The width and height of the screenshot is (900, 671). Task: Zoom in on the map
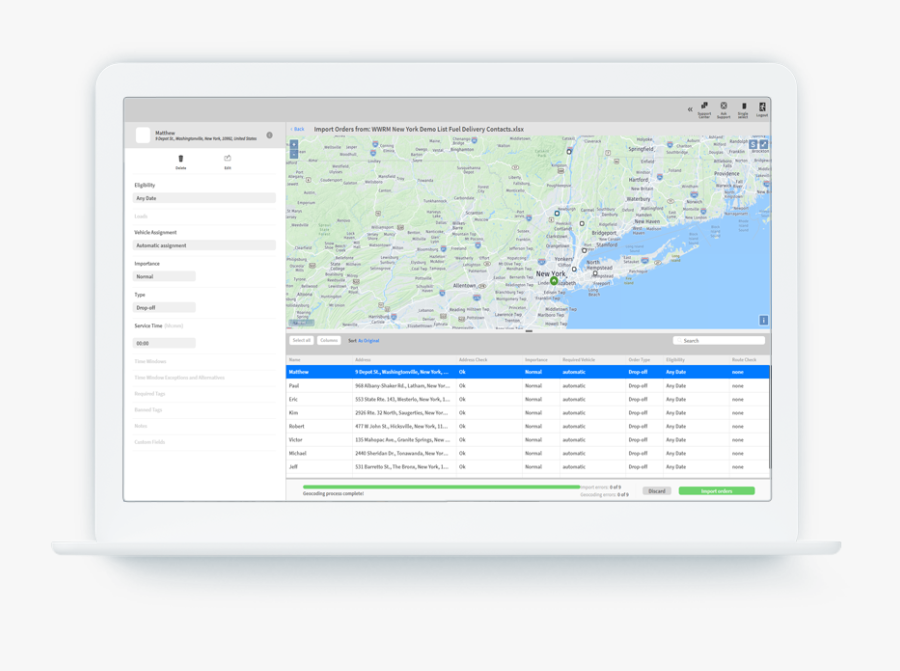tap(294, 145)
